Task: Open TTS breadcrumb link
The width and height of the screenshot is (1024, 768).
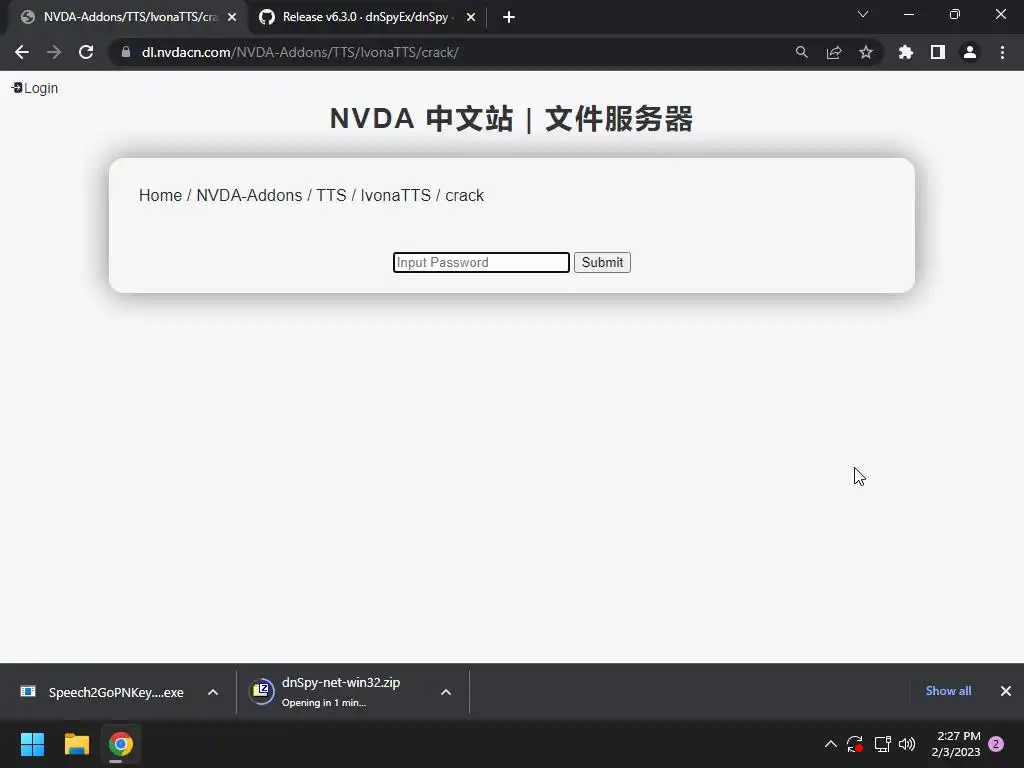Action: (331, 195)
